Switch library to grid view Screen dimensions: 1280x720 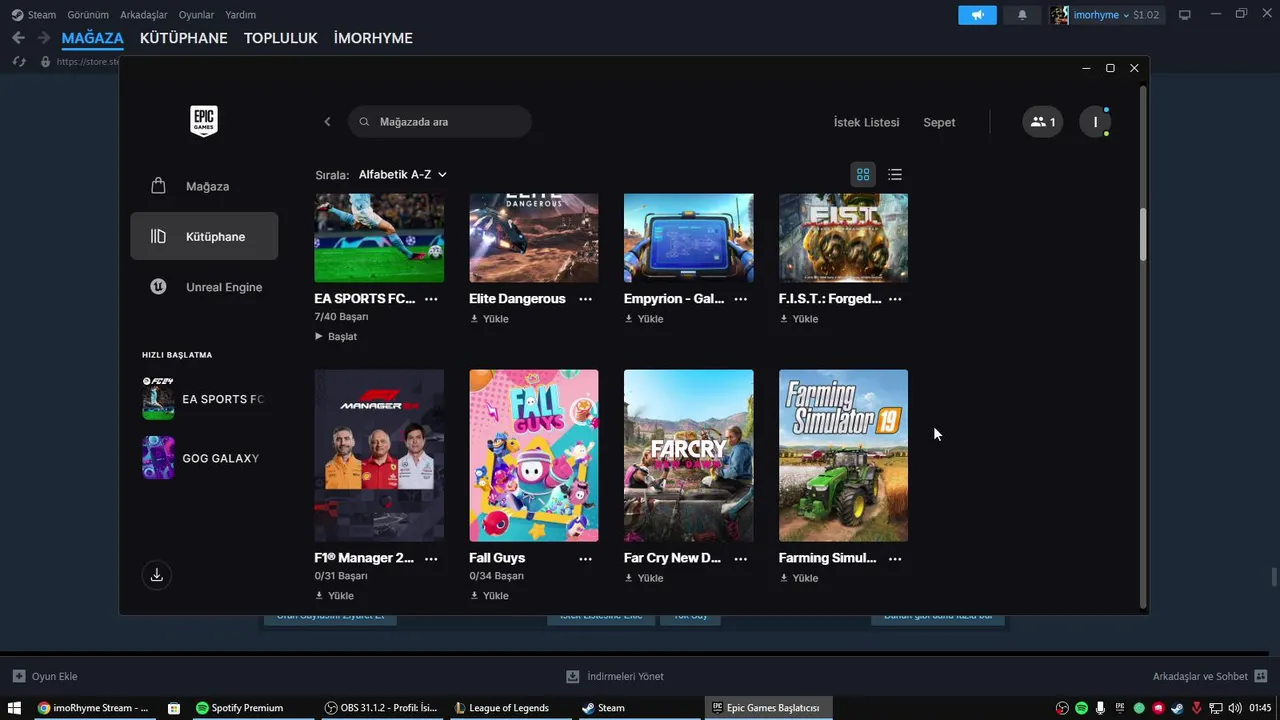click(x=863, y=175)
